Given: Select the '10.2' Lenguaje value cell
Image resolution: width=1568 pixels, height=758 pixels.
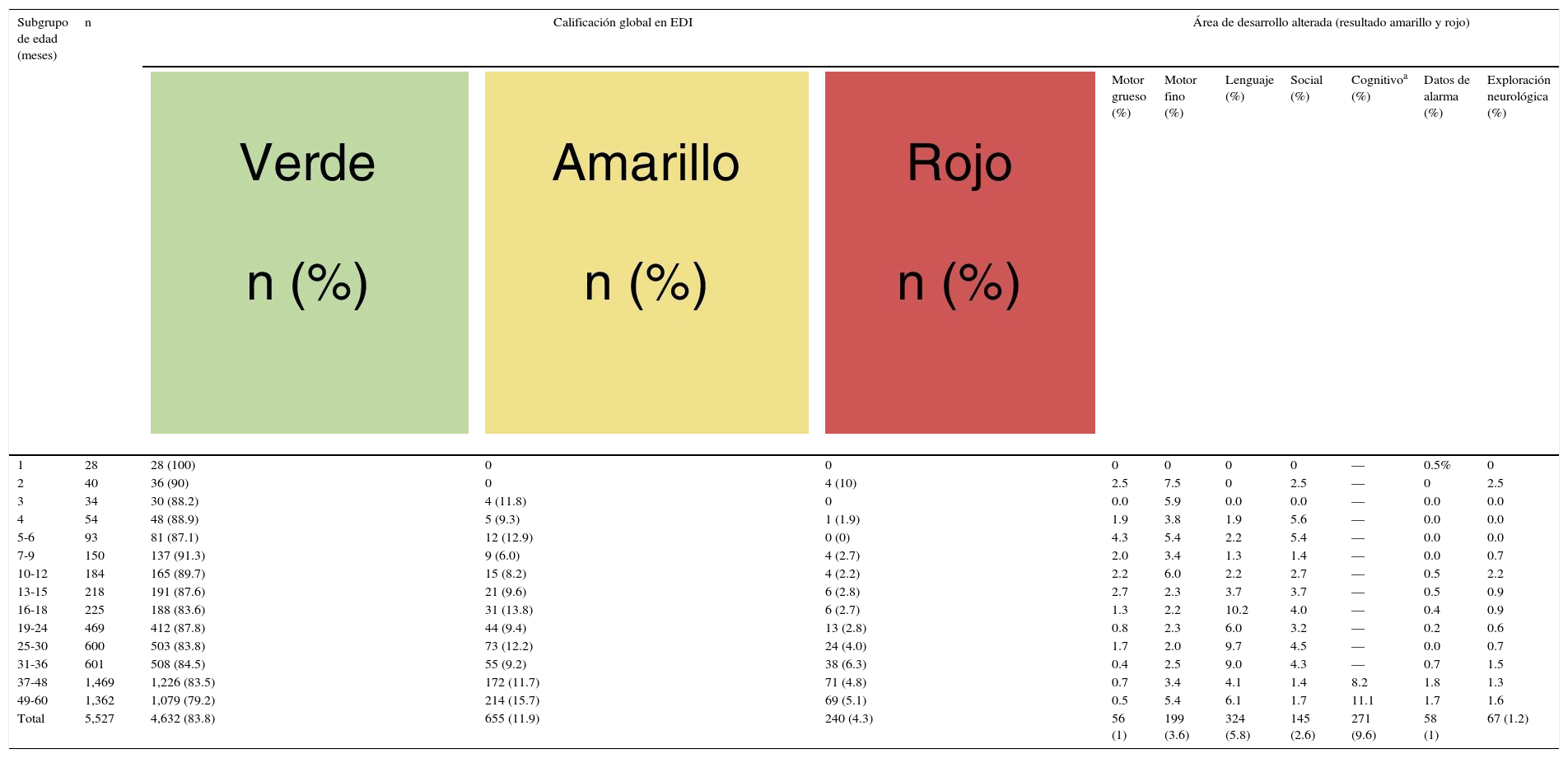Looking at the screenshot, I should pyautogui.click(x=1236, y=610).
